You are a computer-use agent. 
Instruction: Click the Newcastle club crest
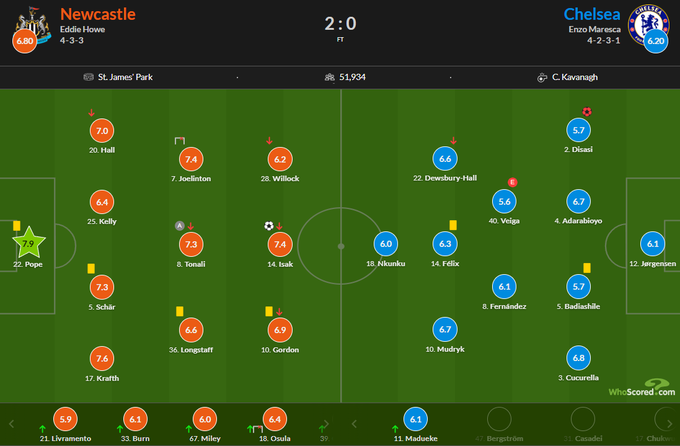click(x=28, y=22)
